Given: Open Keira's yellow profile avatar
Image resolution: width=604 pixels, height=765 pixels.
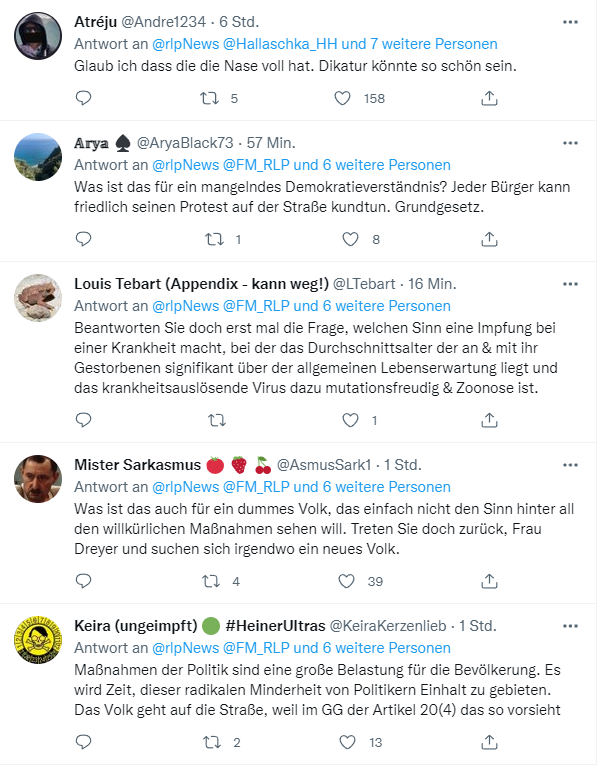Looking at the screenshot, I should click(38, 641).
